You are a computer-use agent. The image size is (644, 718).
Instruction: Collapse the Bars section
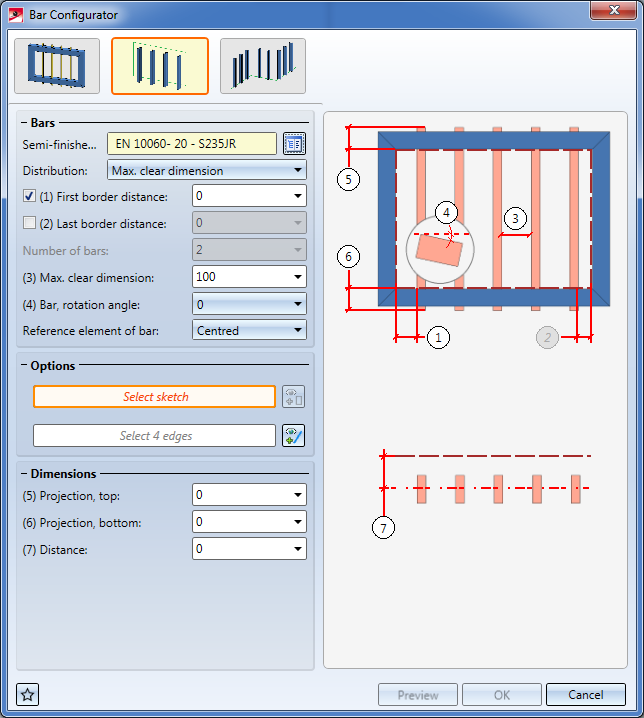click(24, 123)
